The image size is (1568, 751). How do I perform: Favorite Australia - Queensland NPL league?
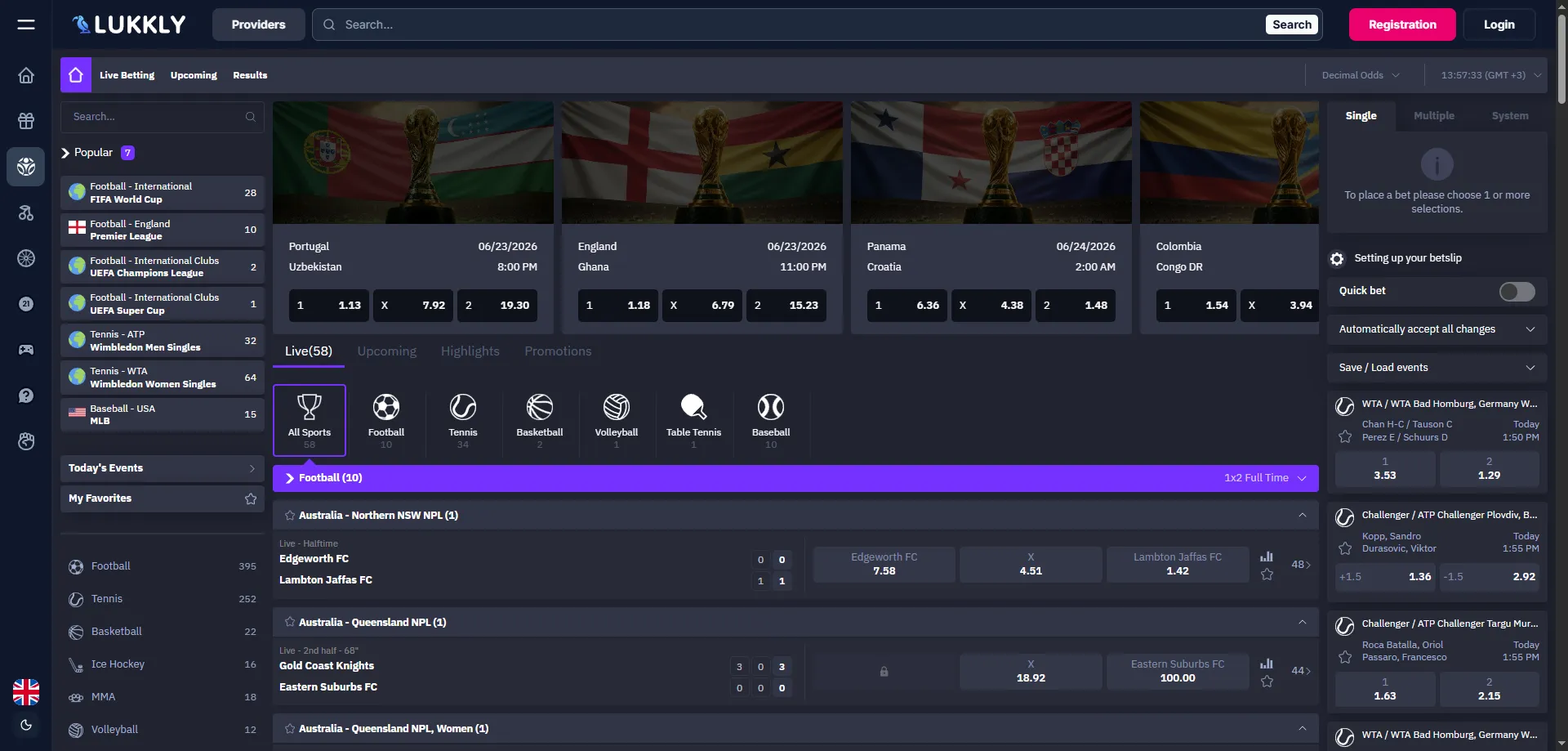(x=289, y=622)
